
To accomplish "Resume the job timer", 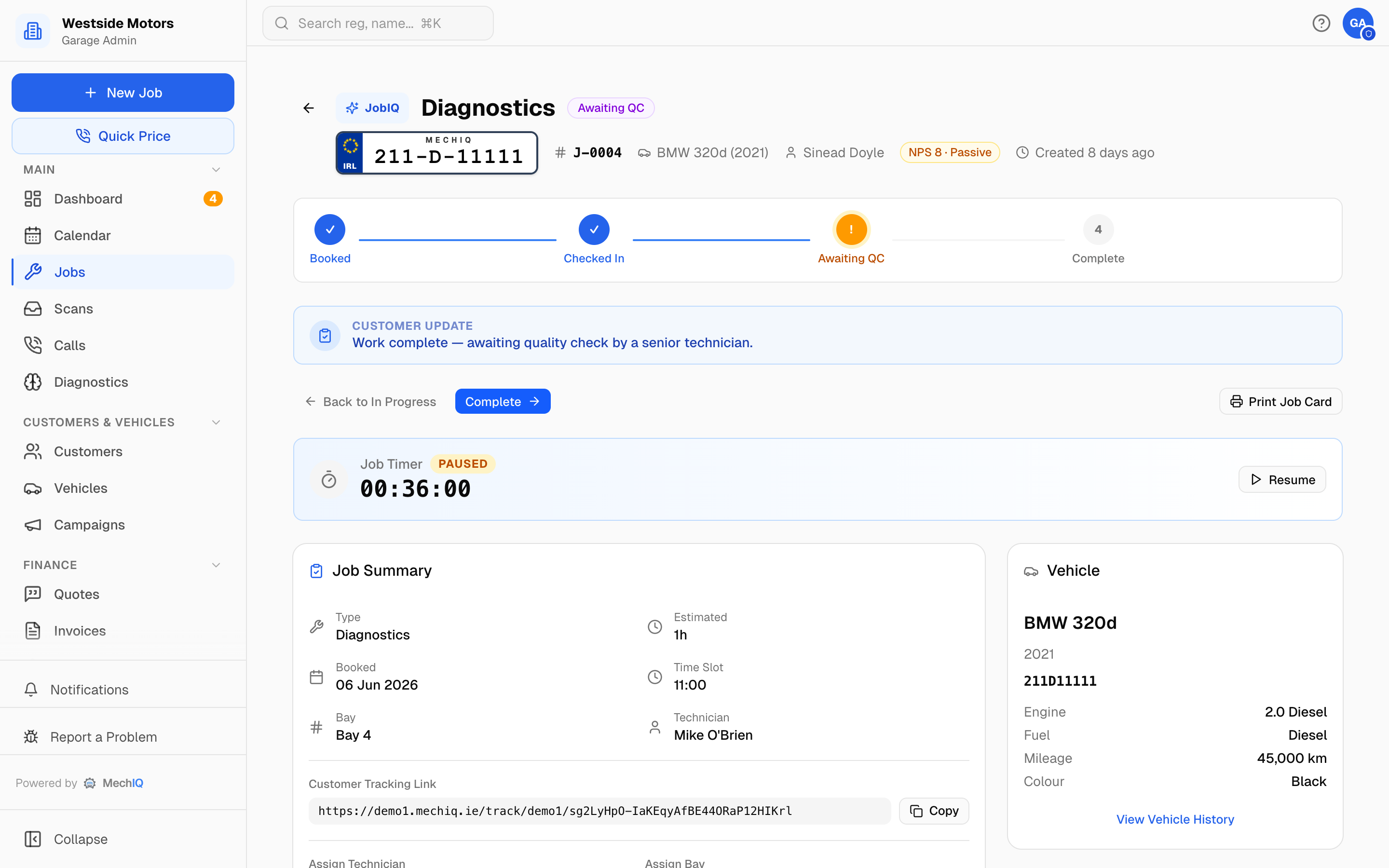I will (1282, 479).
